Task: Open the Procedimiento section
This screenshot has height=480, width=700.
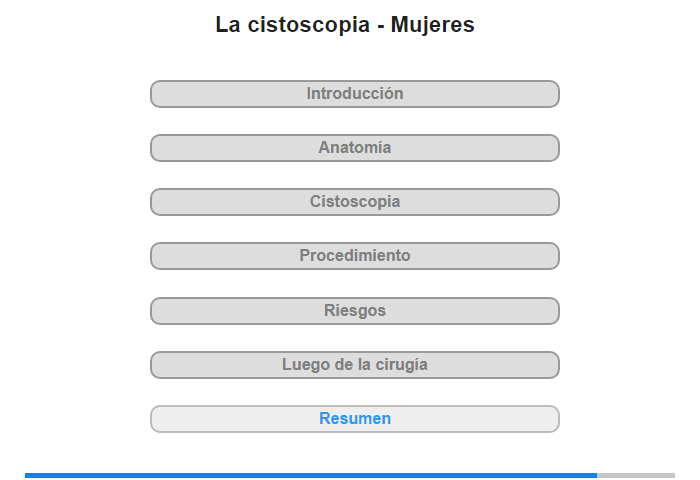Action: (354, 256)
